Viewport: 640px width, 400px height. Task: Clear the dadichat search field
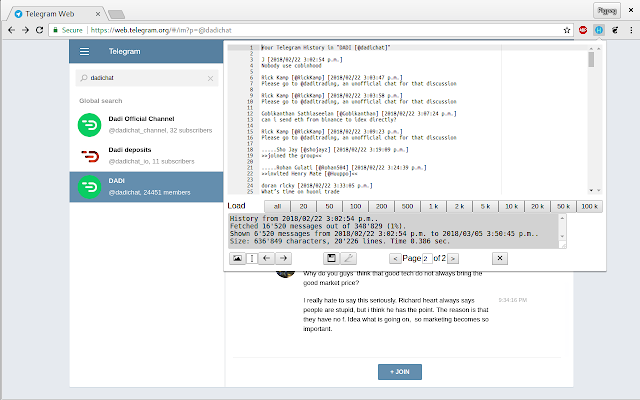click(x=210, y=78)
